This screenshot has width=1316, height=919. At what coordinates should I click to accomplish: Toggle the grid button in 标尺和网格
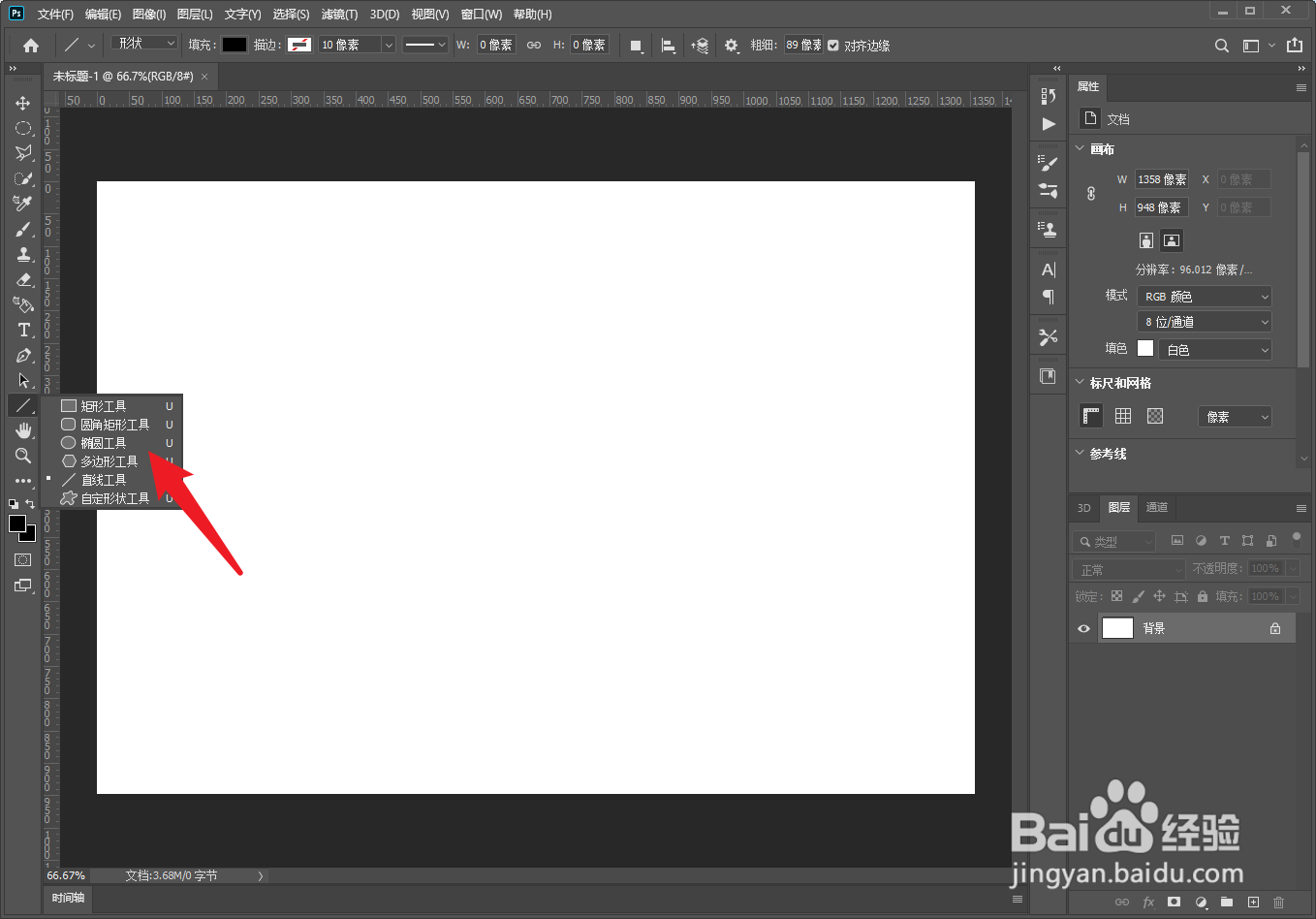coord(1123,416)
